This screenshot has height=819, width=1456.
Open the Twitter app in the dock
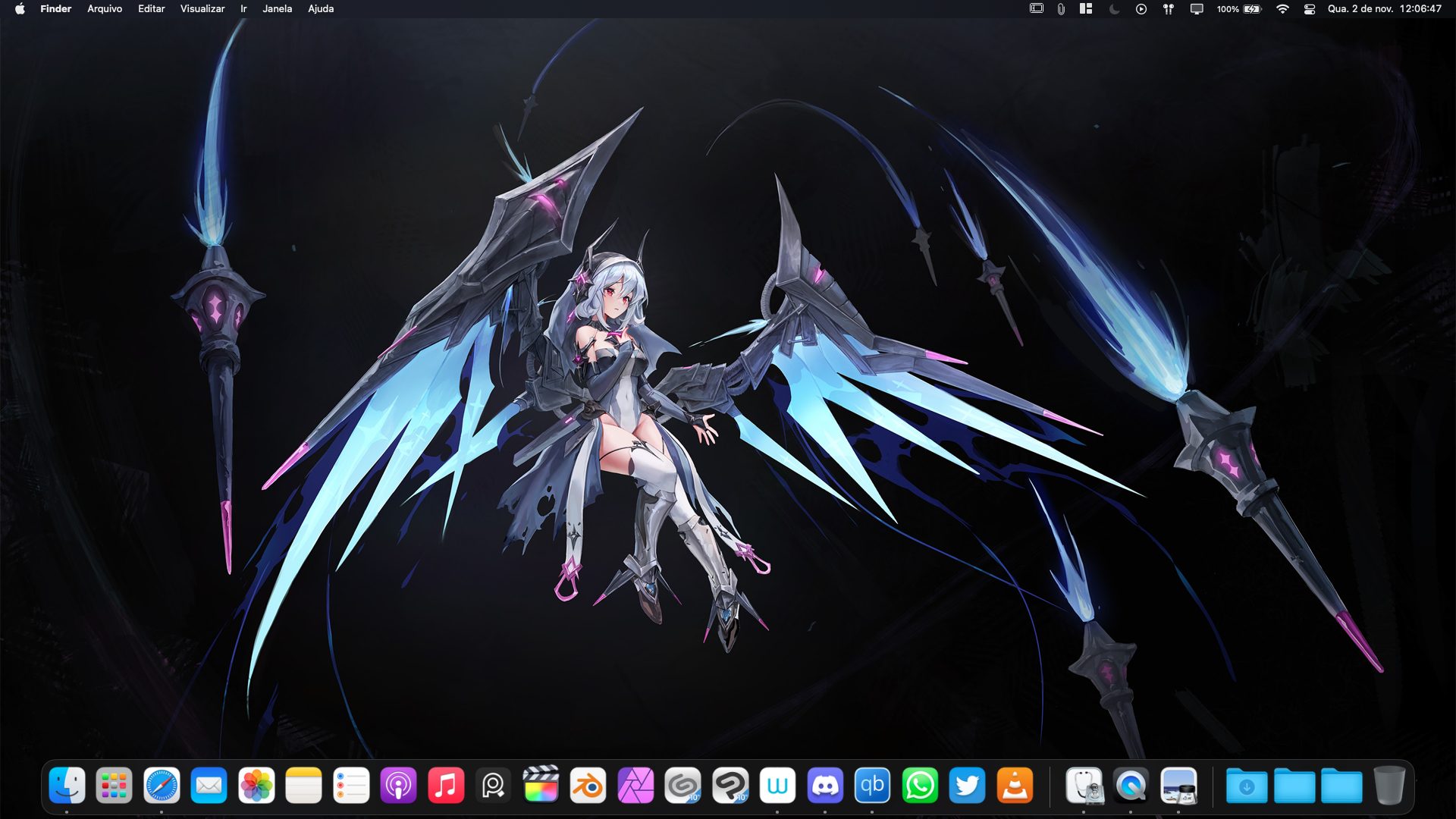point(968,786)
